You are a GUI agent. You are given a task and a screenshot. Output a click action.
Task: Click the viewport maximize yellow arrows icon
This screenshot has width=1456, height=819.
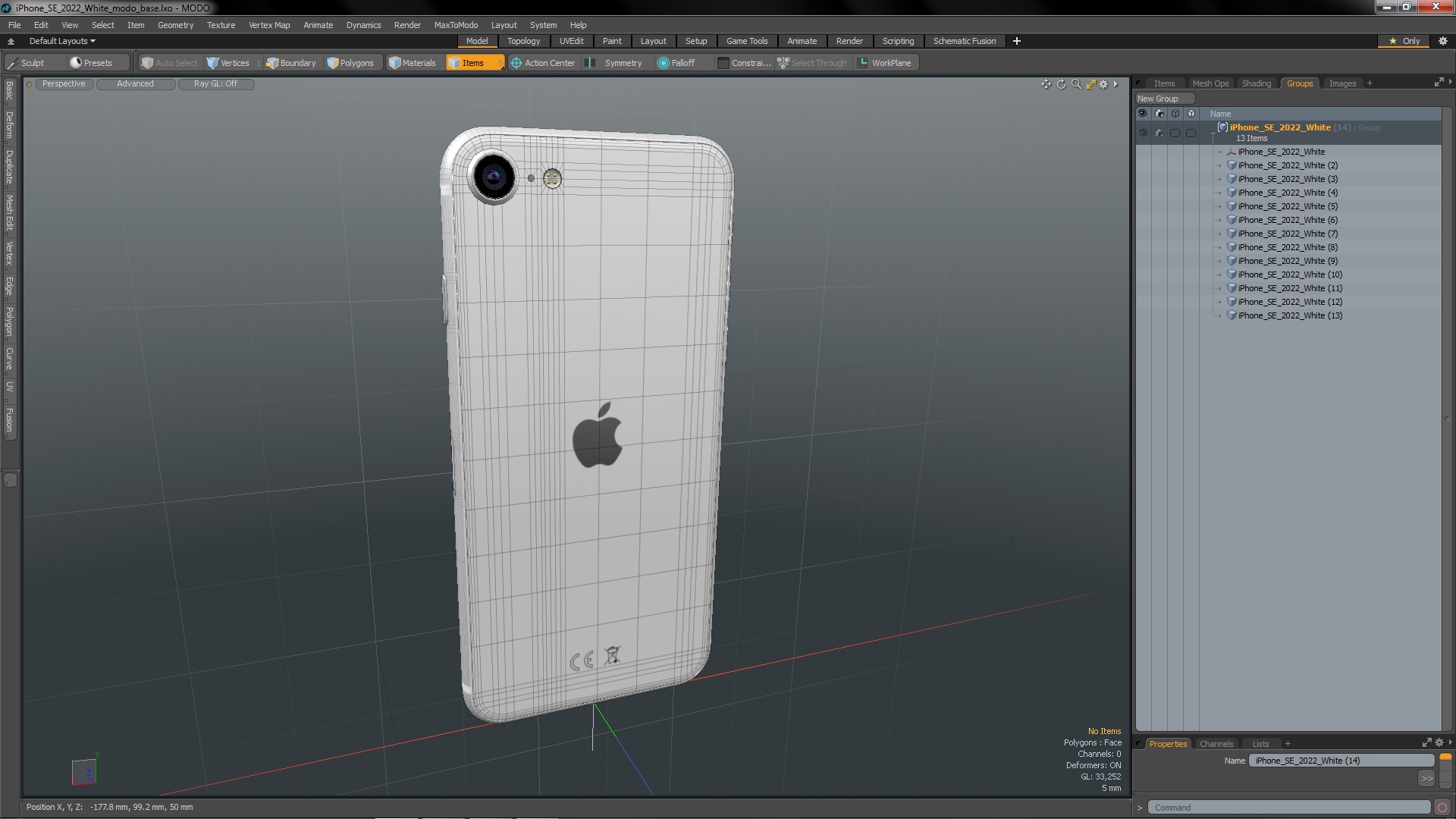tap(1090, 84)
